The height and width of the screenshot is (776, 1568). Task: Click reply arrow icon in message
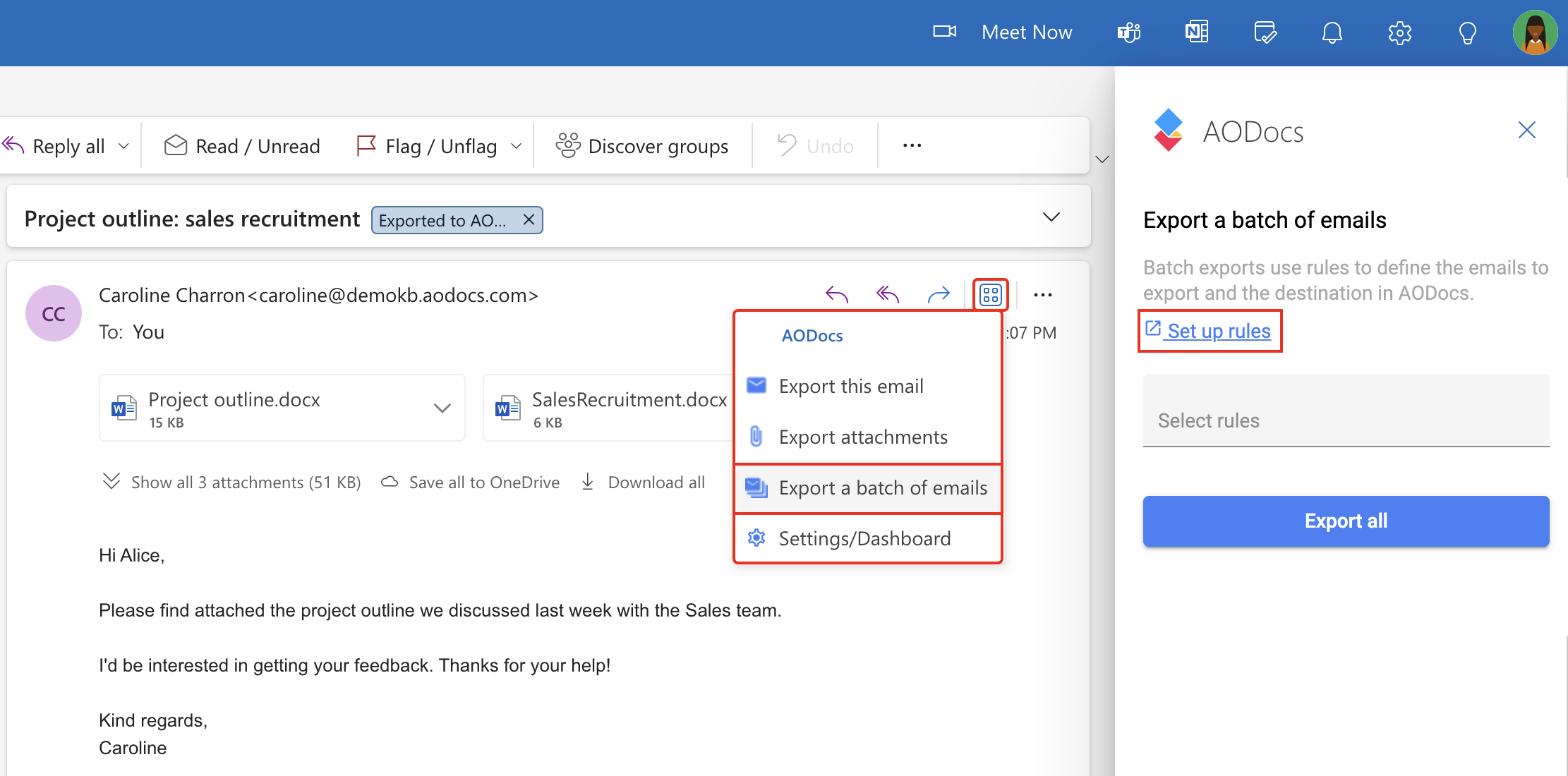(x=837, y=294)
